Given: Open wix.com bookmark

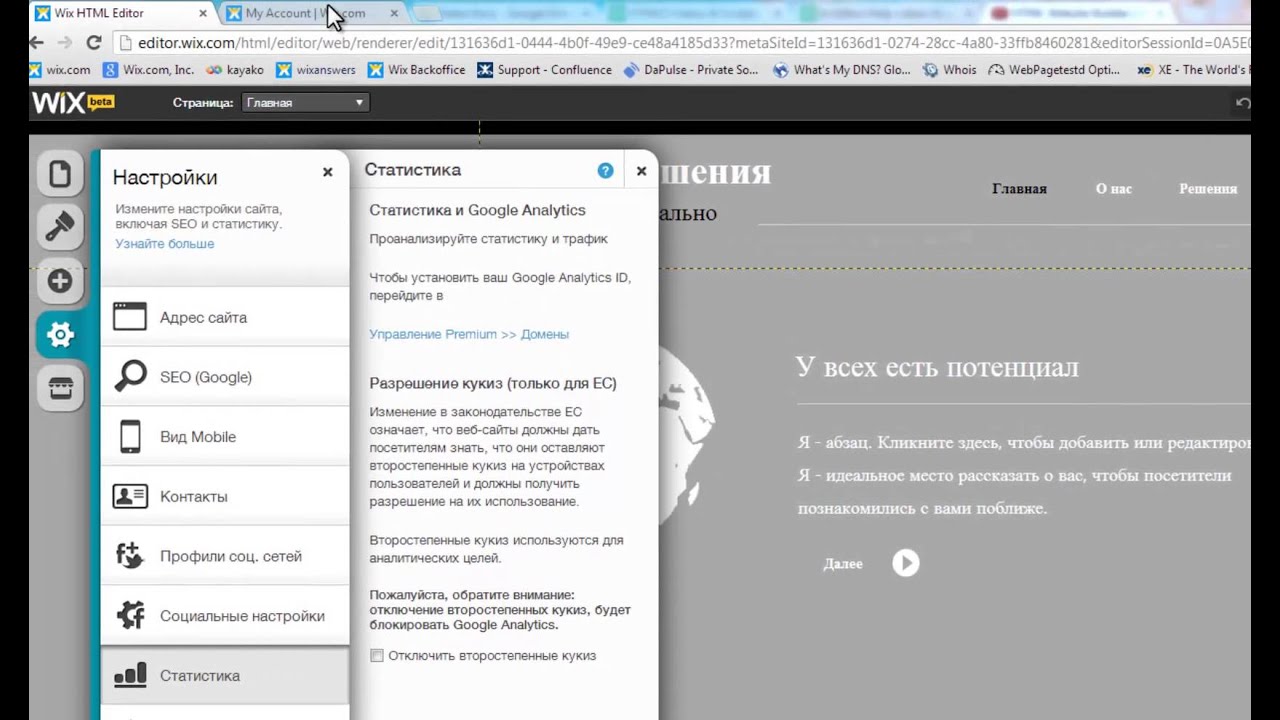Looking at the screenshot, I should point(60,70).
